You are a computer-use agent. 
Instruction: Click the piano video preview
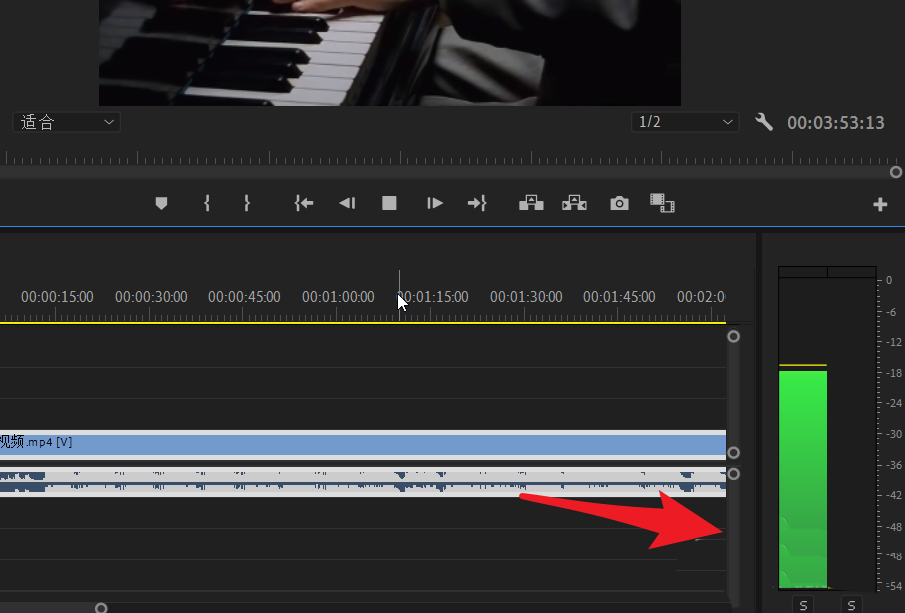390,53
